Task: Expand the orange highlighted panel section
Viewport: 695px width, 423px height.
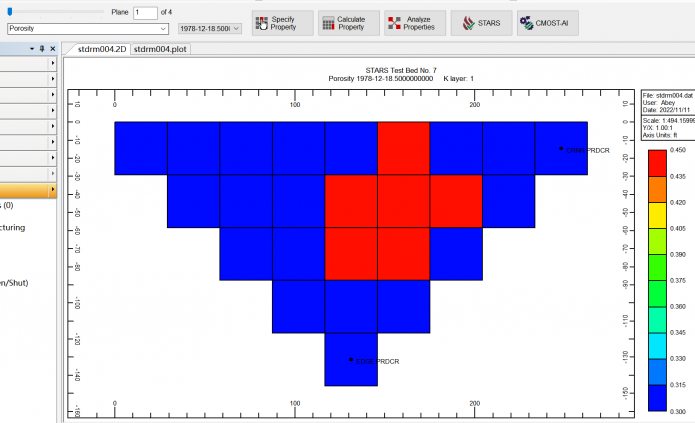Action: click(x=52, y=190)
